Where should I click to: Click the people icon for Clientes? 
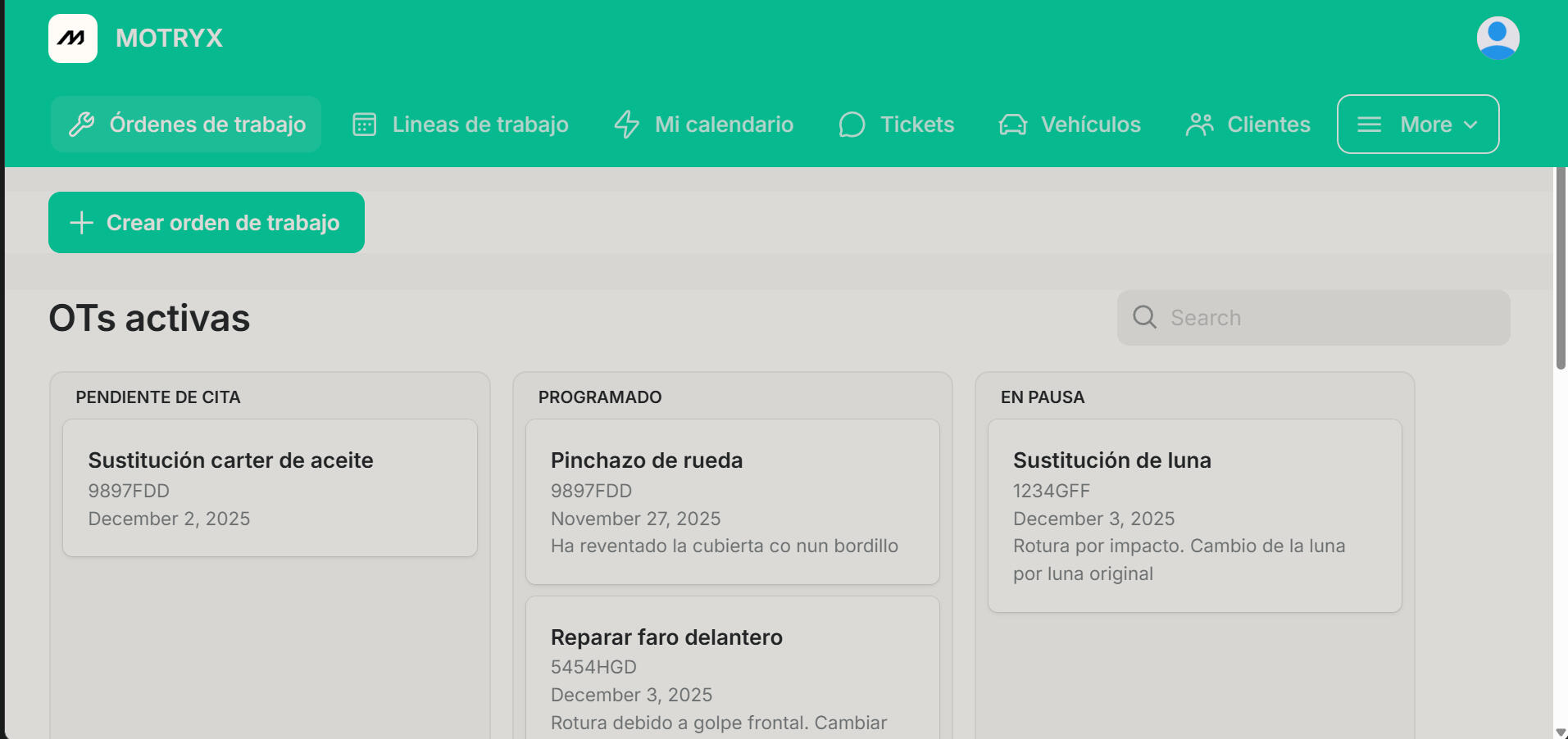1199,125
